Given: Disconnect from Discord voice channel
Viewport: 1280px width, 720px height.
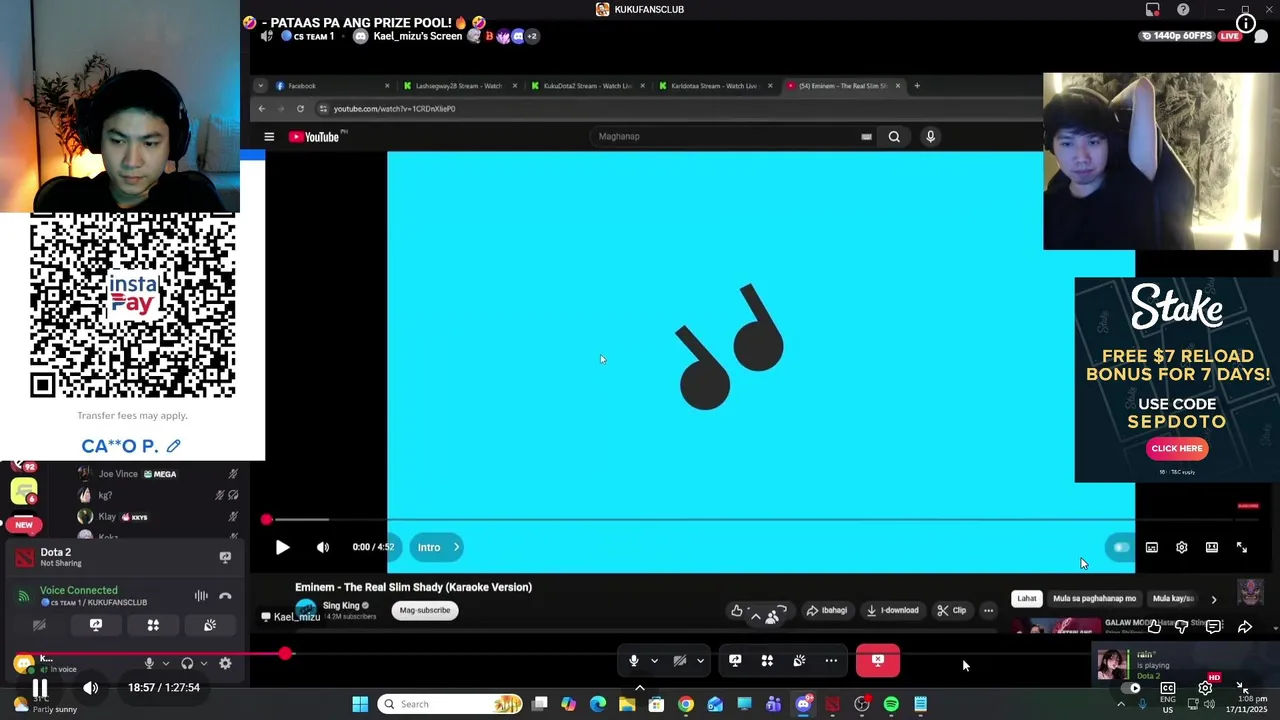Looking at the screenshot, I should 225,596.
